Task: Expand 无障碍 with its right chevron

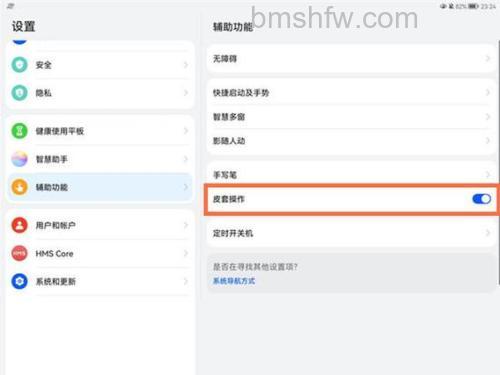Action: 488,59
